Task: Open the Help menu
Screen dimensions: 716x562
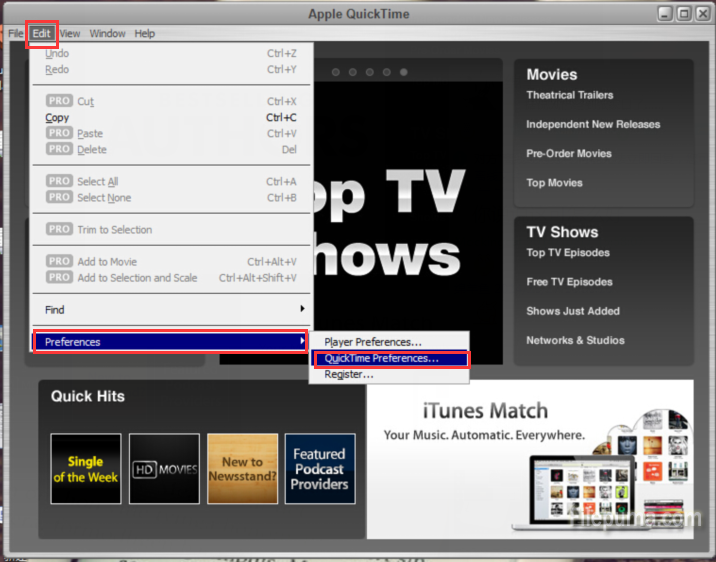Action: [x=145, y=33]
